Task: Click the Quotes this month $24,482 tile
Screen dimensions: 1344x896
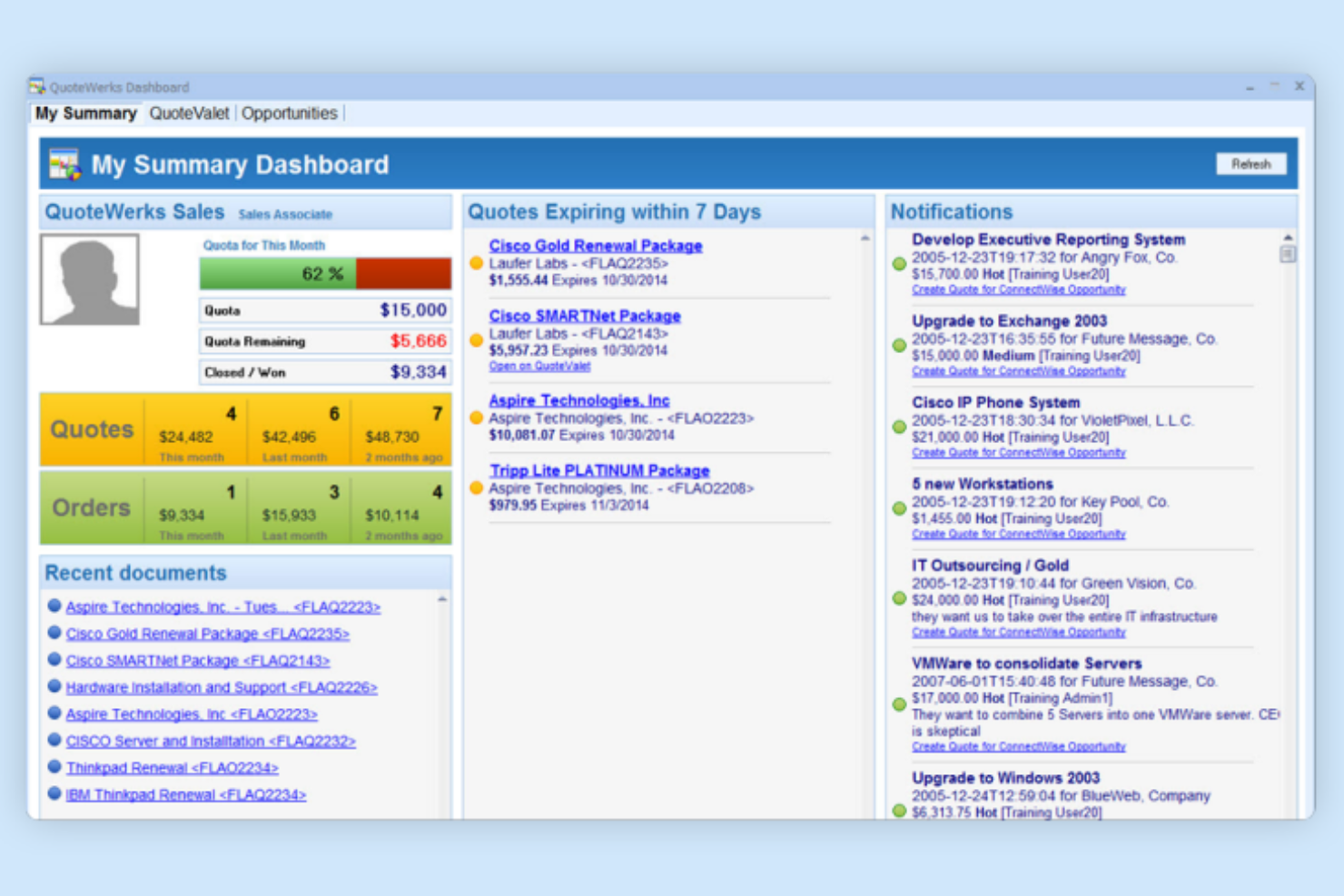Action: tap(195, 431)
